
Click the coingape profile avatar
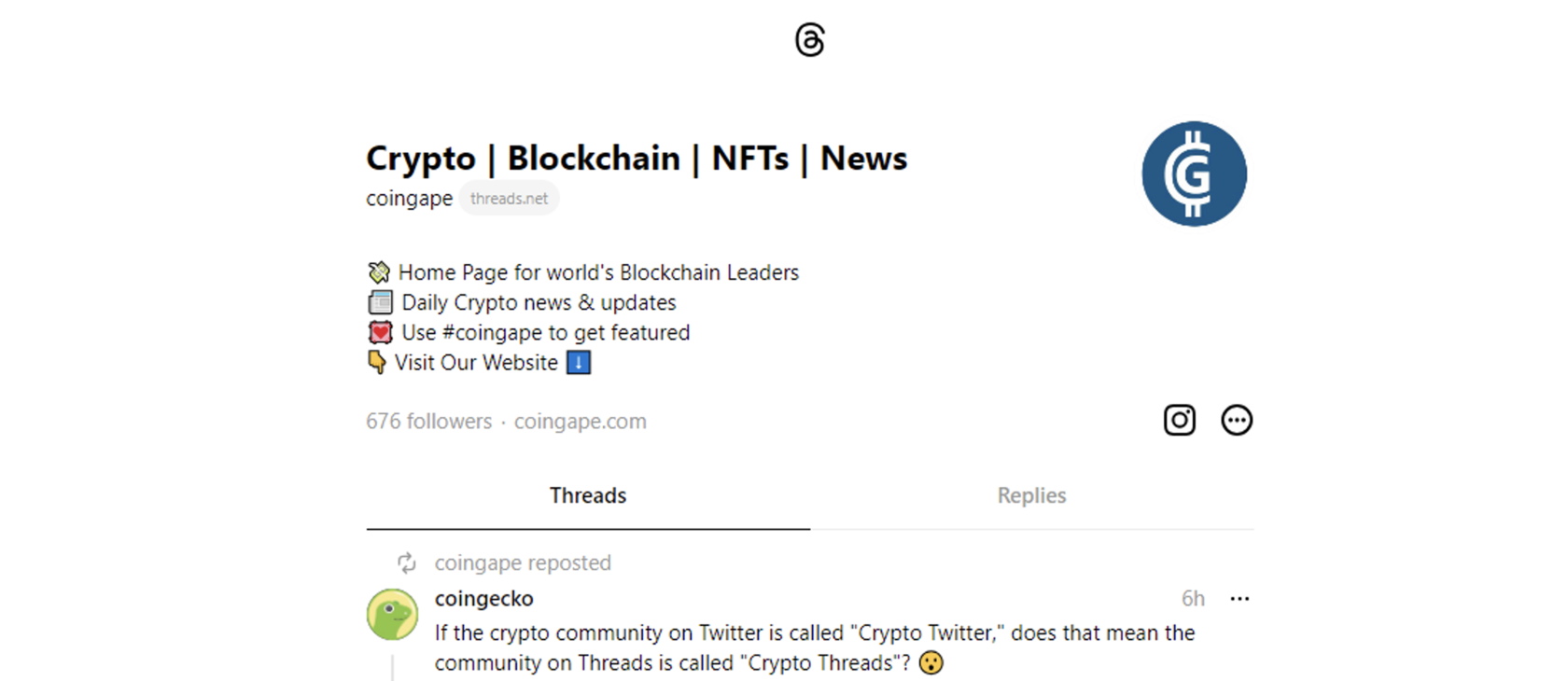coord(1194,174)
